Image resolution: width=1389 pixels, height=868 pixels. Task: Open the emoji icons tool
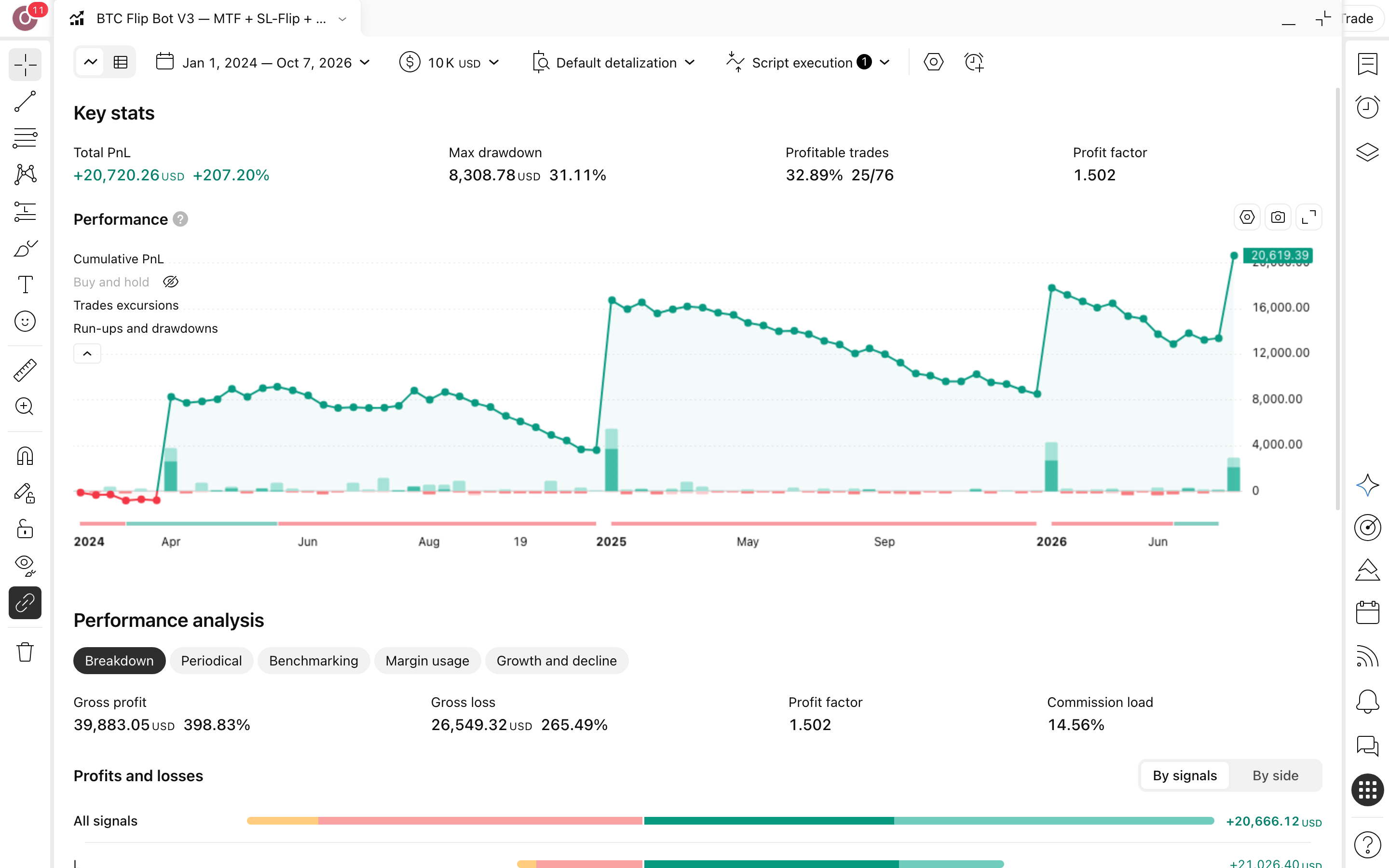[25, 322]
